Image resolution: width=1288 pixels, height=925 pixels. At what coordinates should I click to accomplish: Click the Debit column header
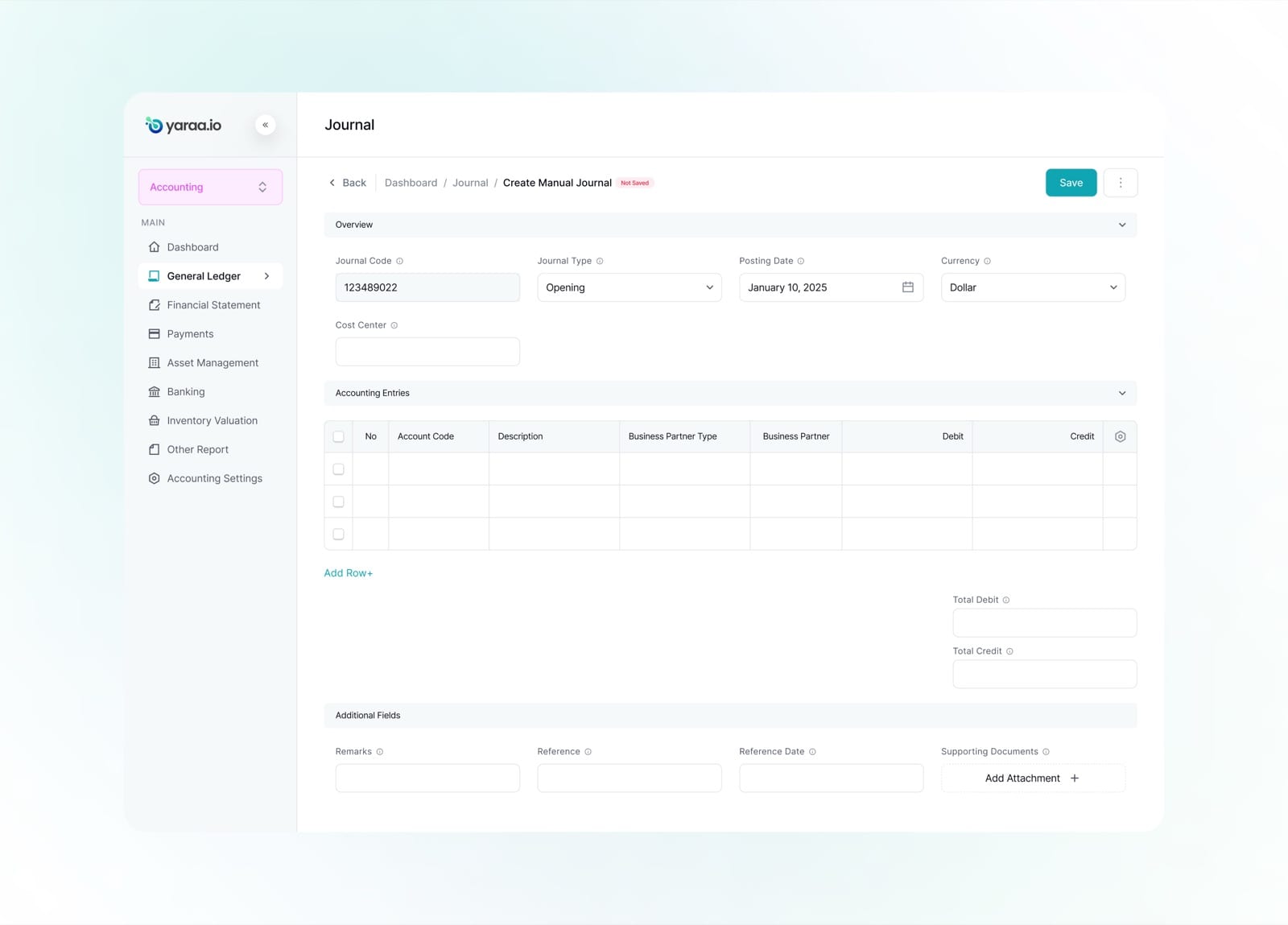907,436
